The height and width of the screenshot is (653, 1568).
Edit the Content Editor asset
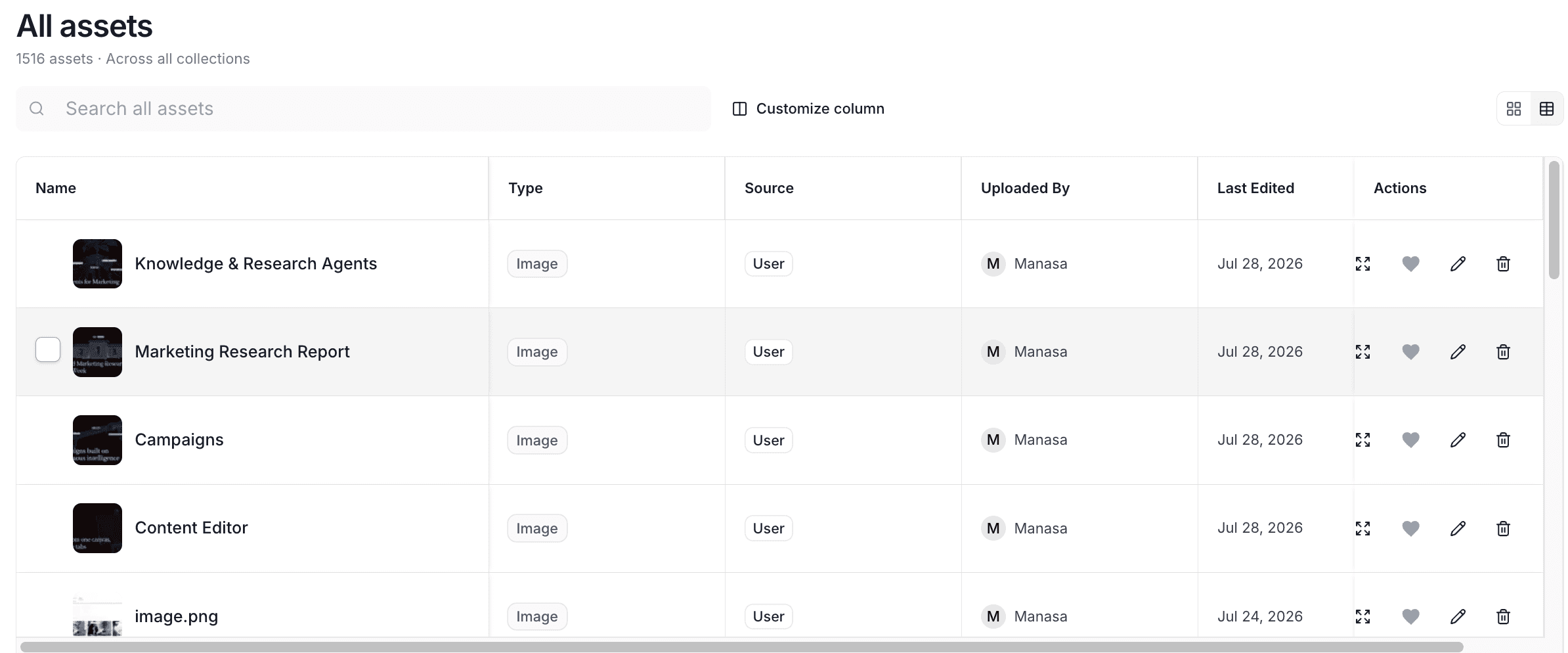coord(1458,528)
